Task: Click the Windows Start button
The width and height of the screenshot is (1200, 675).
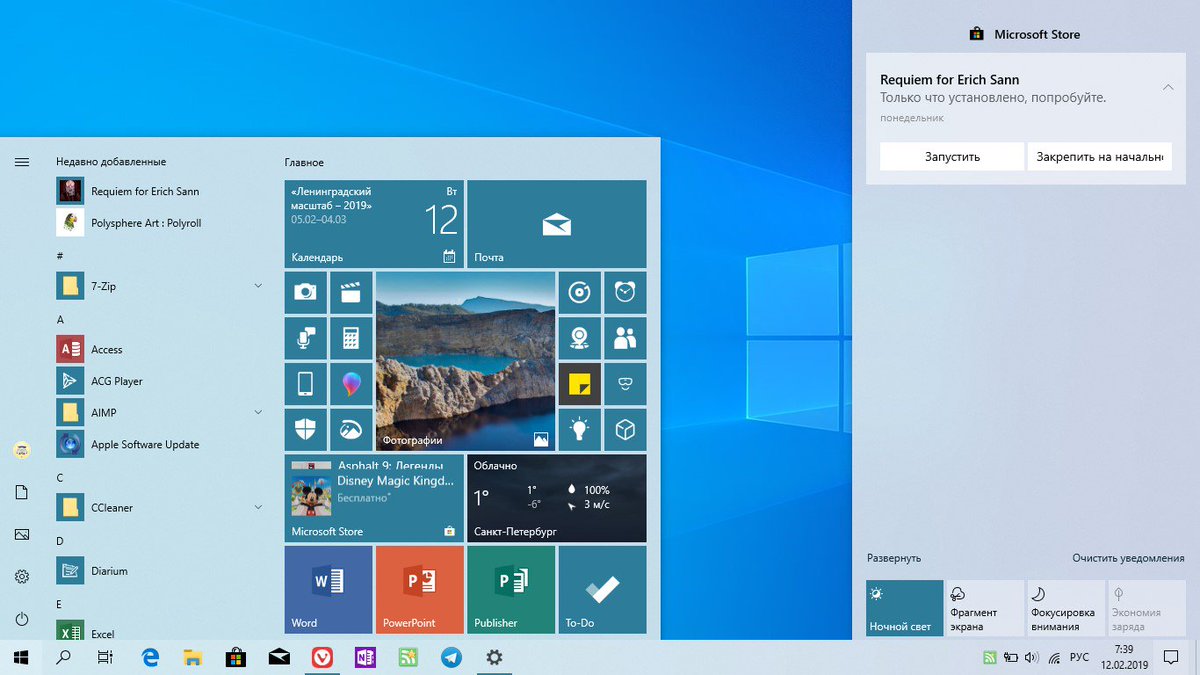Action: [x=21, y=657]
